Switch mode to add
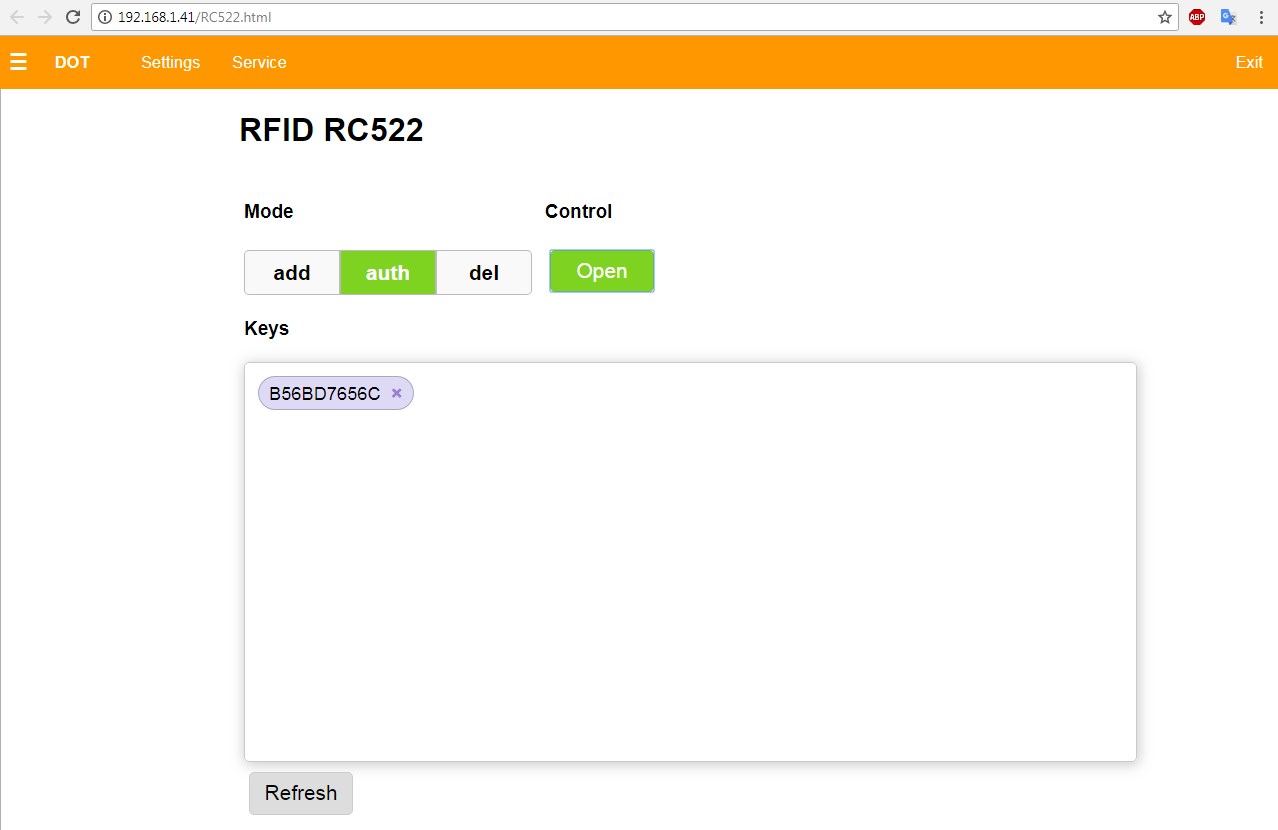The height and width of the screenshot is (830, 1278). pos(292,273)
